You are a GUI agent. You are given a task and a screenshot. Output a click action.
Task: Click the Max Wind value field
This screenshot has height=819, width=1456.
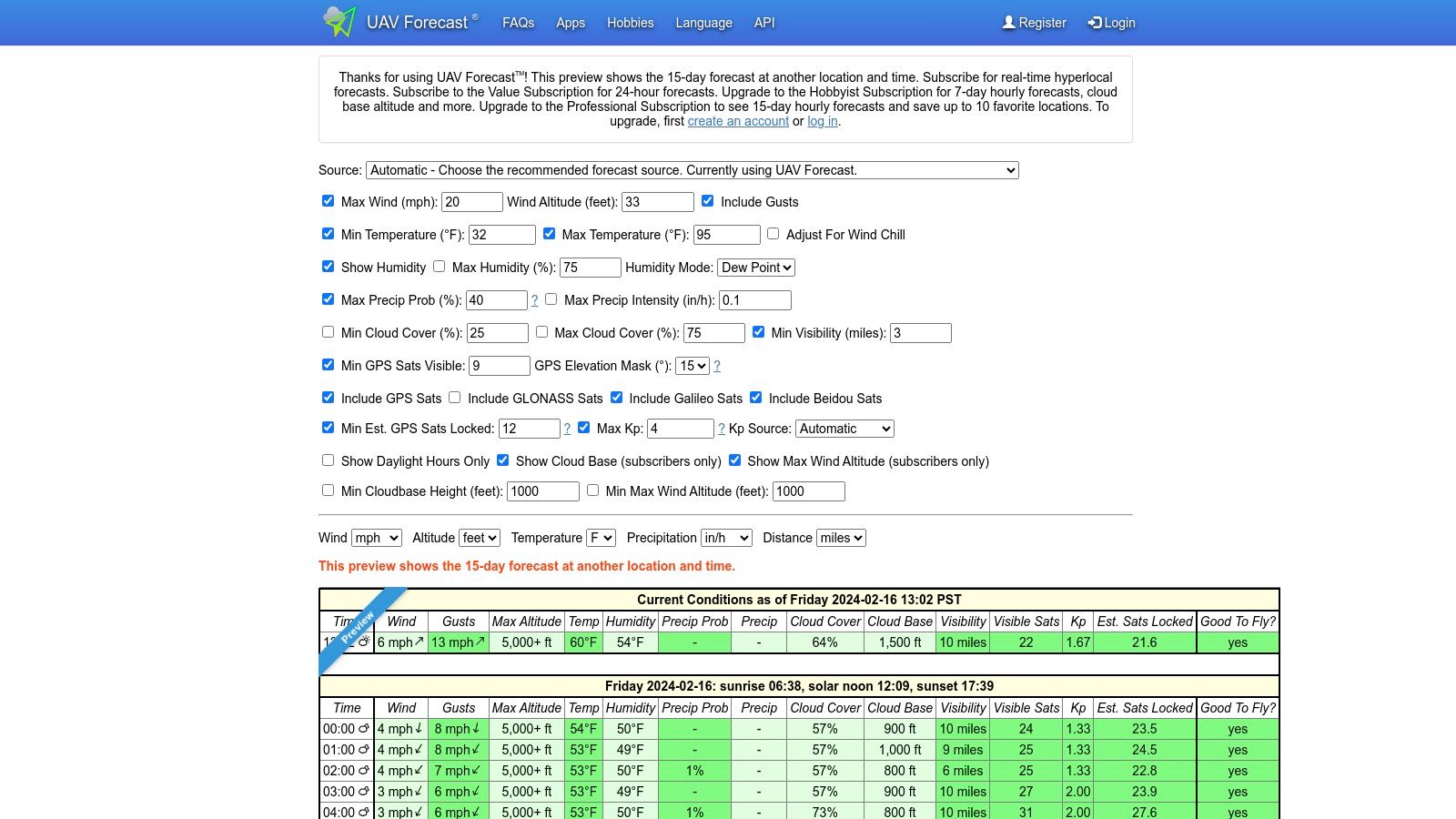(472, 202)
